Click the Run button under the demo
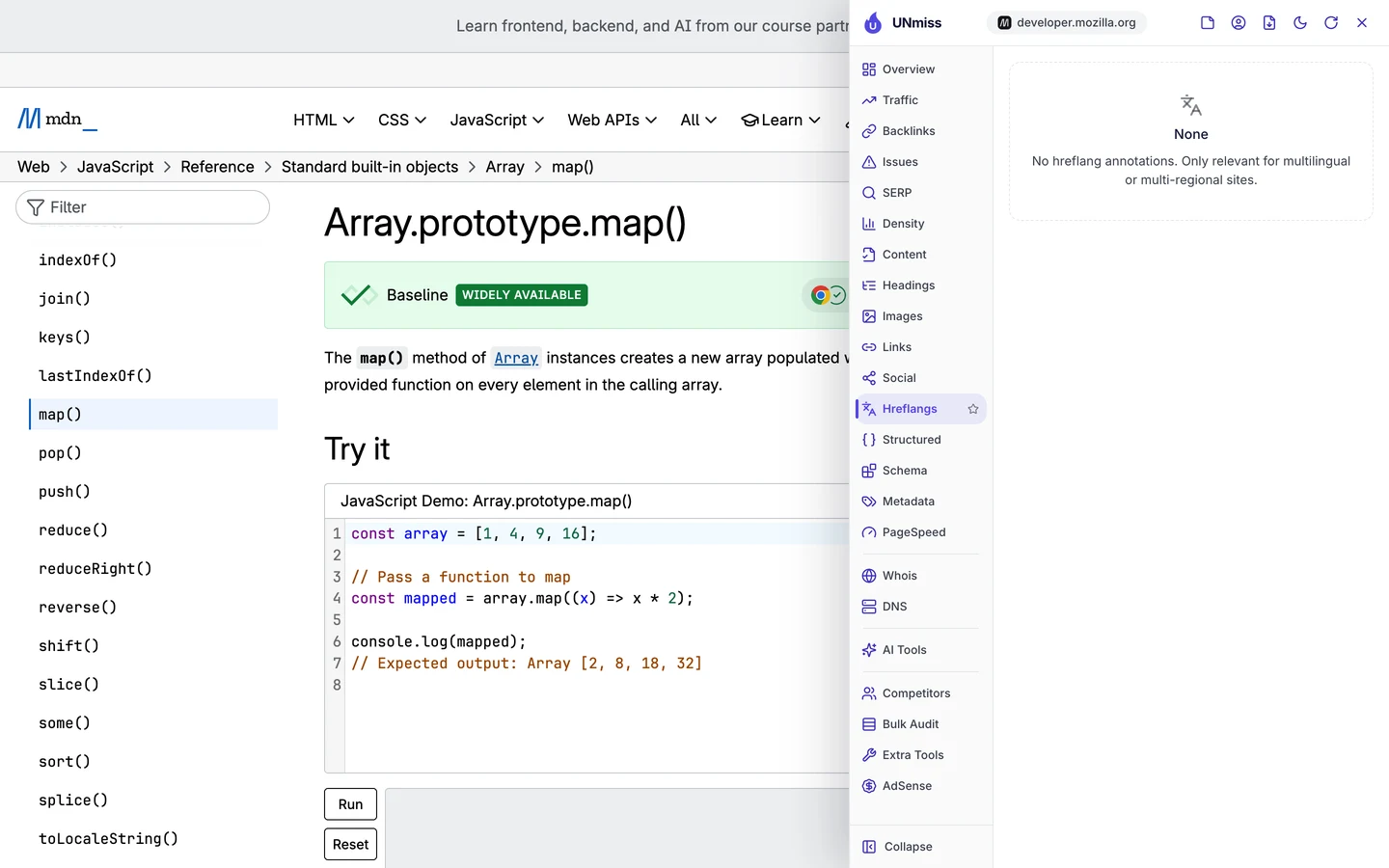Screen dimensions: 1389x868 [351, 804]
